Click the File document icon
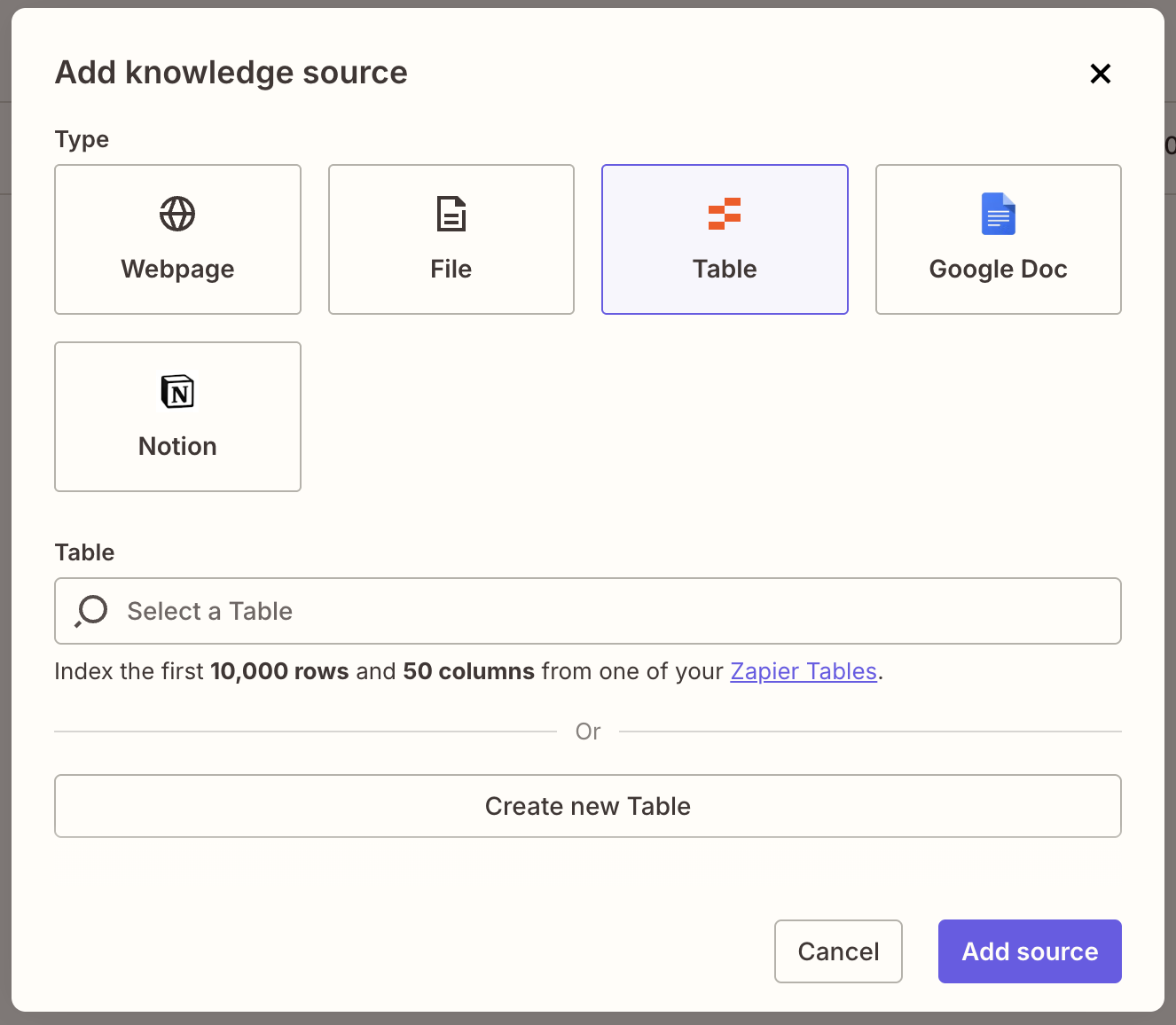1176x1025 pixels. tap(451, 214)
